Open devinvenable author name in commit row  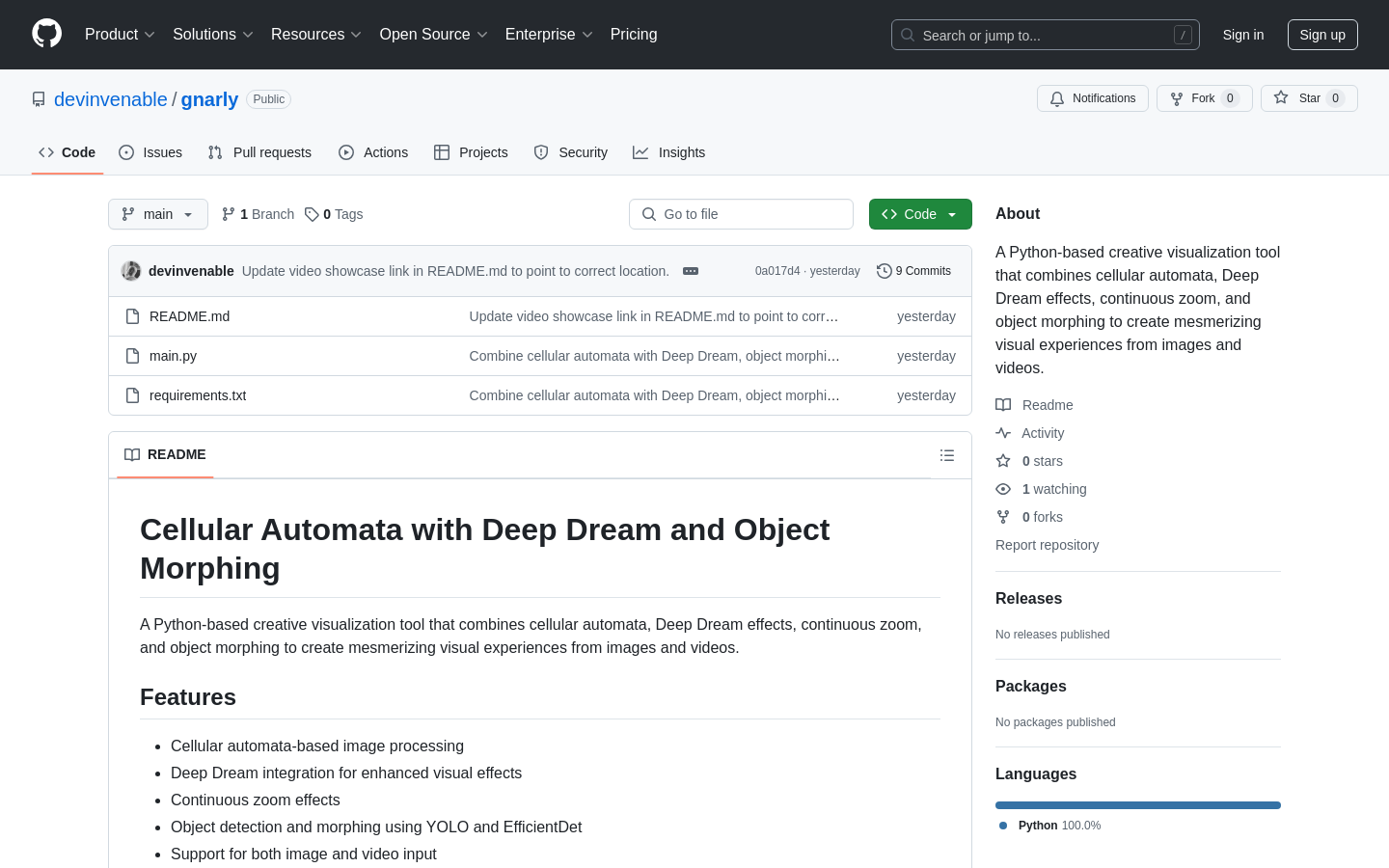click(191, 271)
